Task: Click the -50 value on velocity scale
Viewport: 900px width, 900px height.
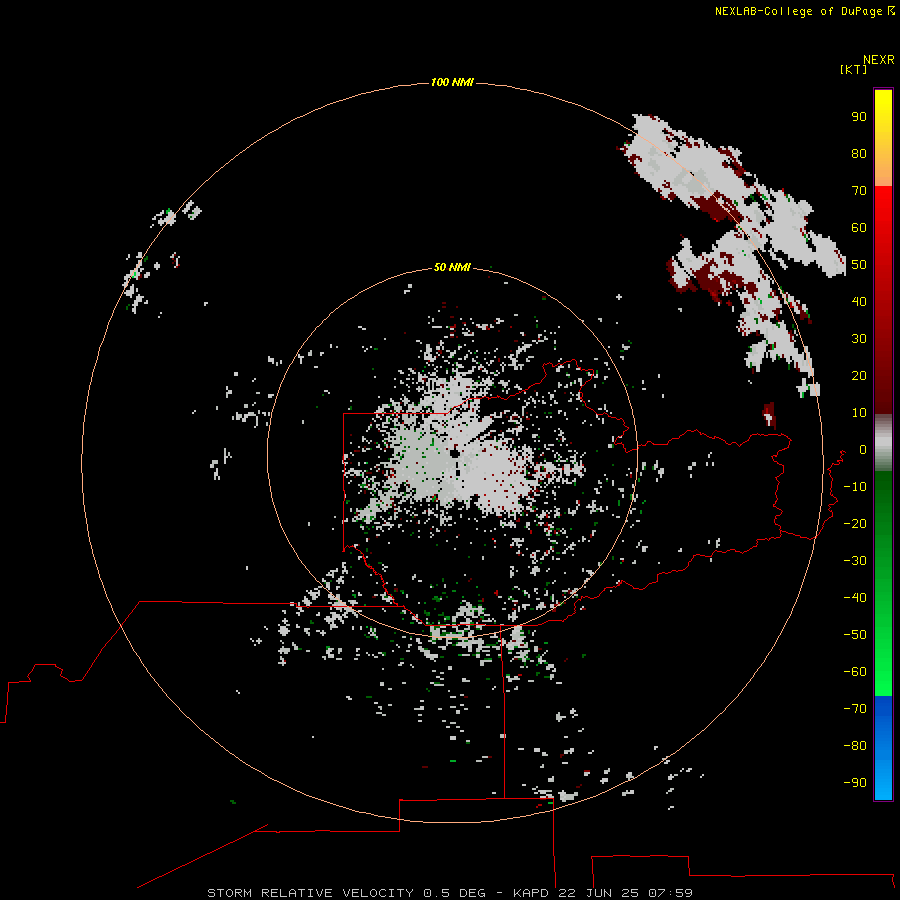Action: (x=855, y=635)
